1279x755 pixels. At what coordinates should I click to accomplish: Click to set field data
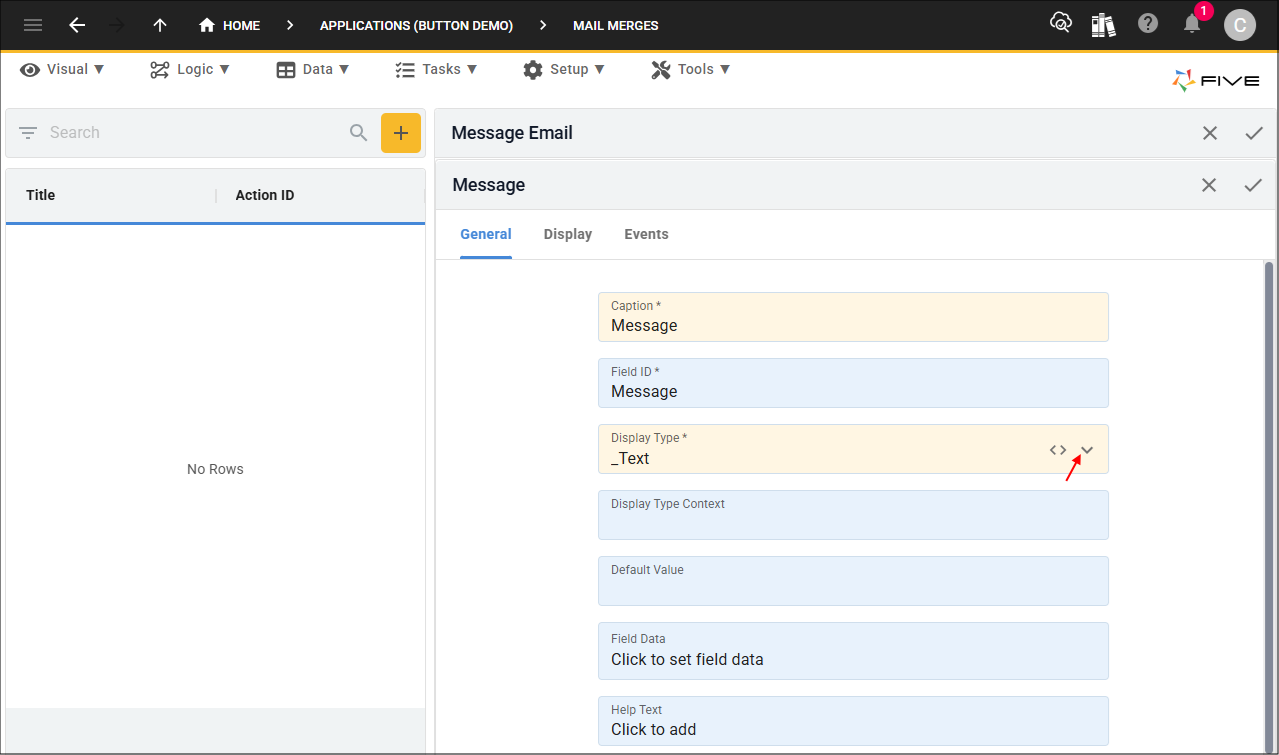(853, 651)
